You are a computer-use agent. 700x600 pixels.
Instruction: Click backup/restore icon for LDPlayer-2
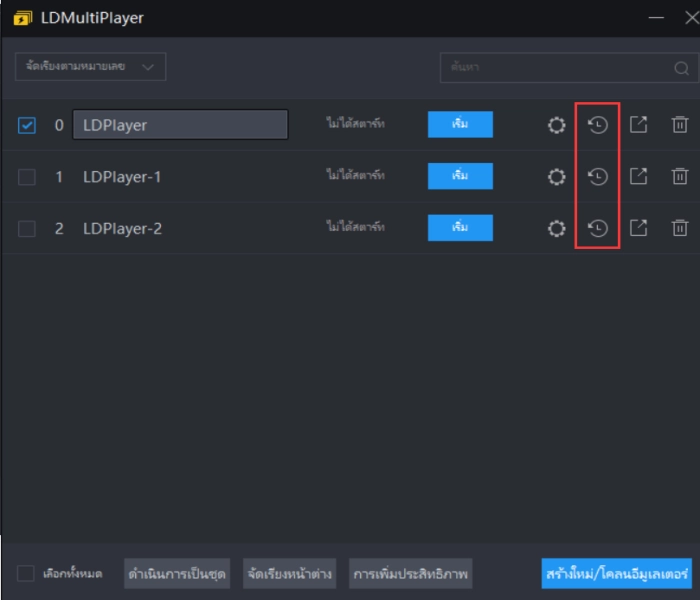tap(597, 229)
